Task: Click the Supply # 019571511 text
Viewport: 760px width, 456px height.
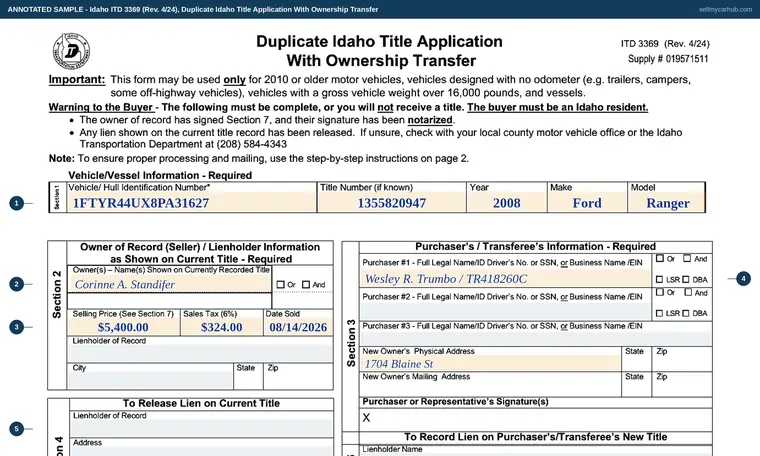Action: click(668, 59)
